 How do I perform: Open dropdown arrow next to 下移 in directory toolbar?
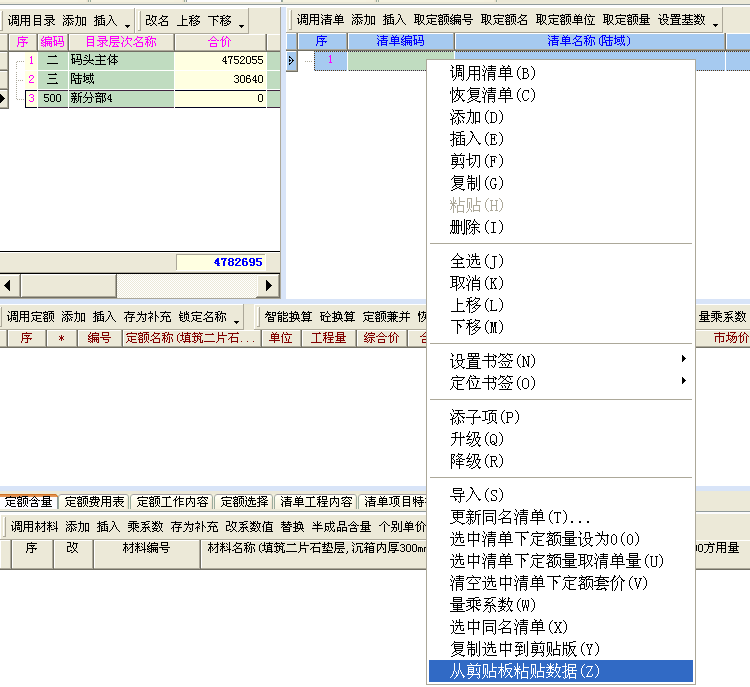[x=241, y=22]
